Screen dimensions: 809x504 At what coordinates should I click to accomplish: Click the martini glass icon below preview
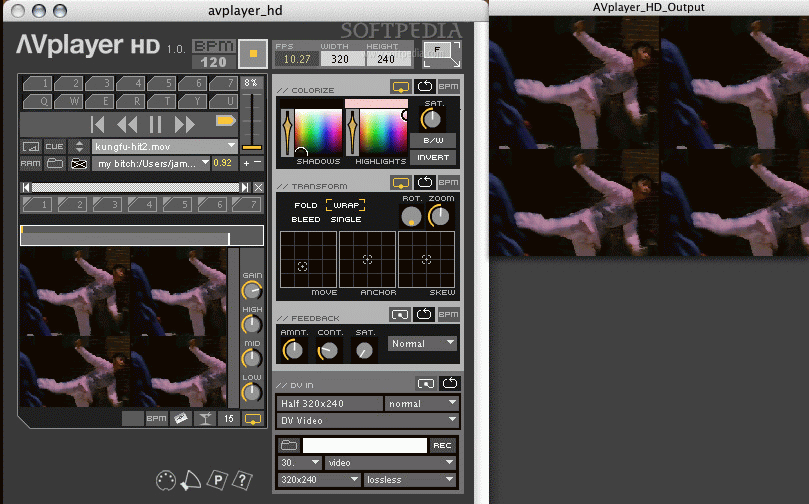pyautogui.click(x=205, y=418)
